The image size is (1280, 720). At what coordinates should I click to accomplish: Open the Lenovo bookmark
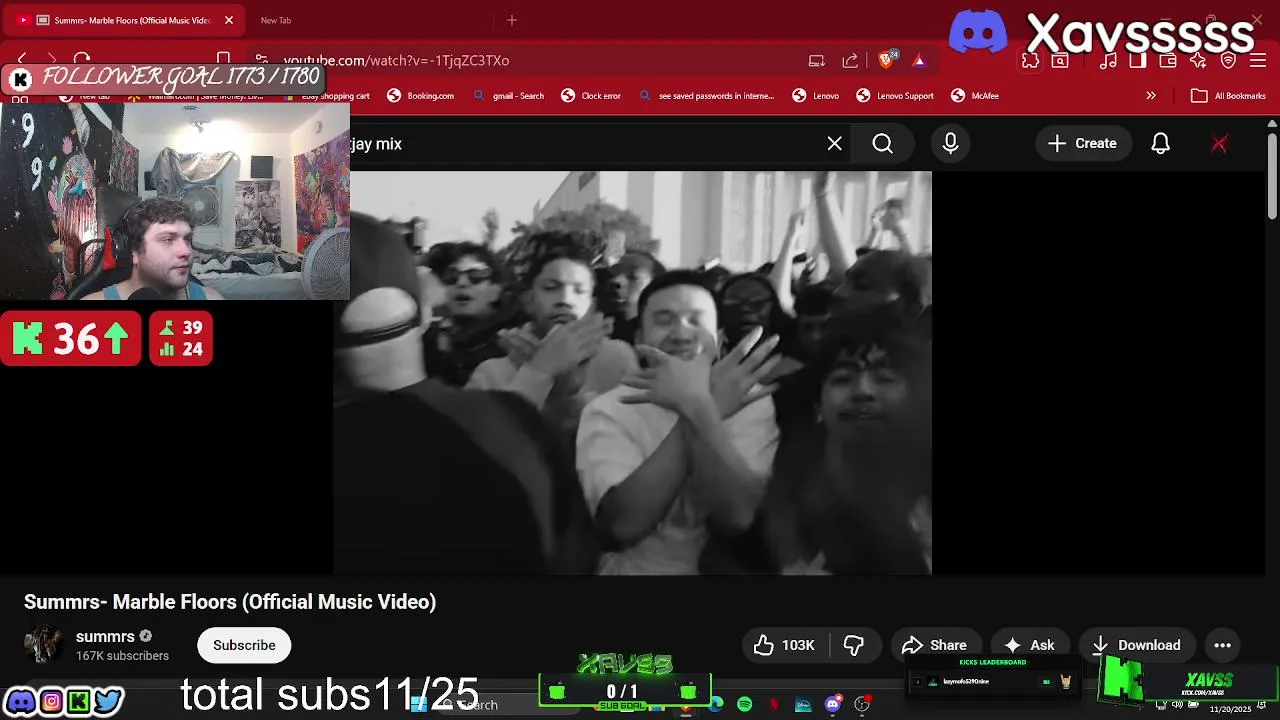pos(816,96)
